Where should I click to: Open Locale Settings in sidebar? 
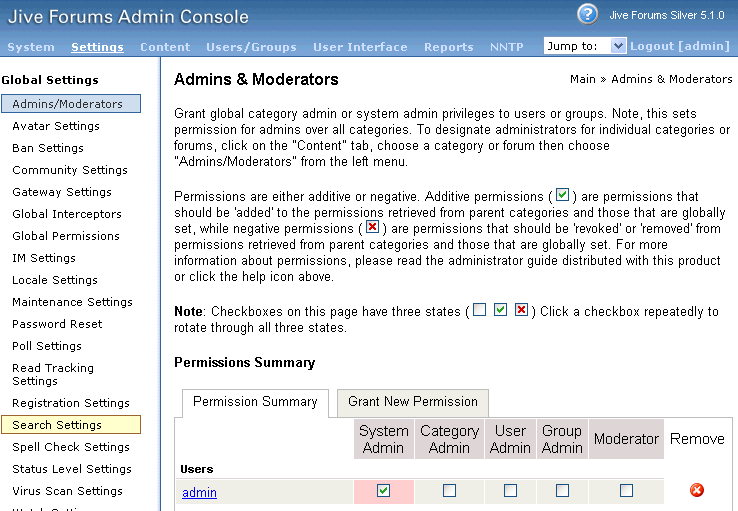coord(55,280)
